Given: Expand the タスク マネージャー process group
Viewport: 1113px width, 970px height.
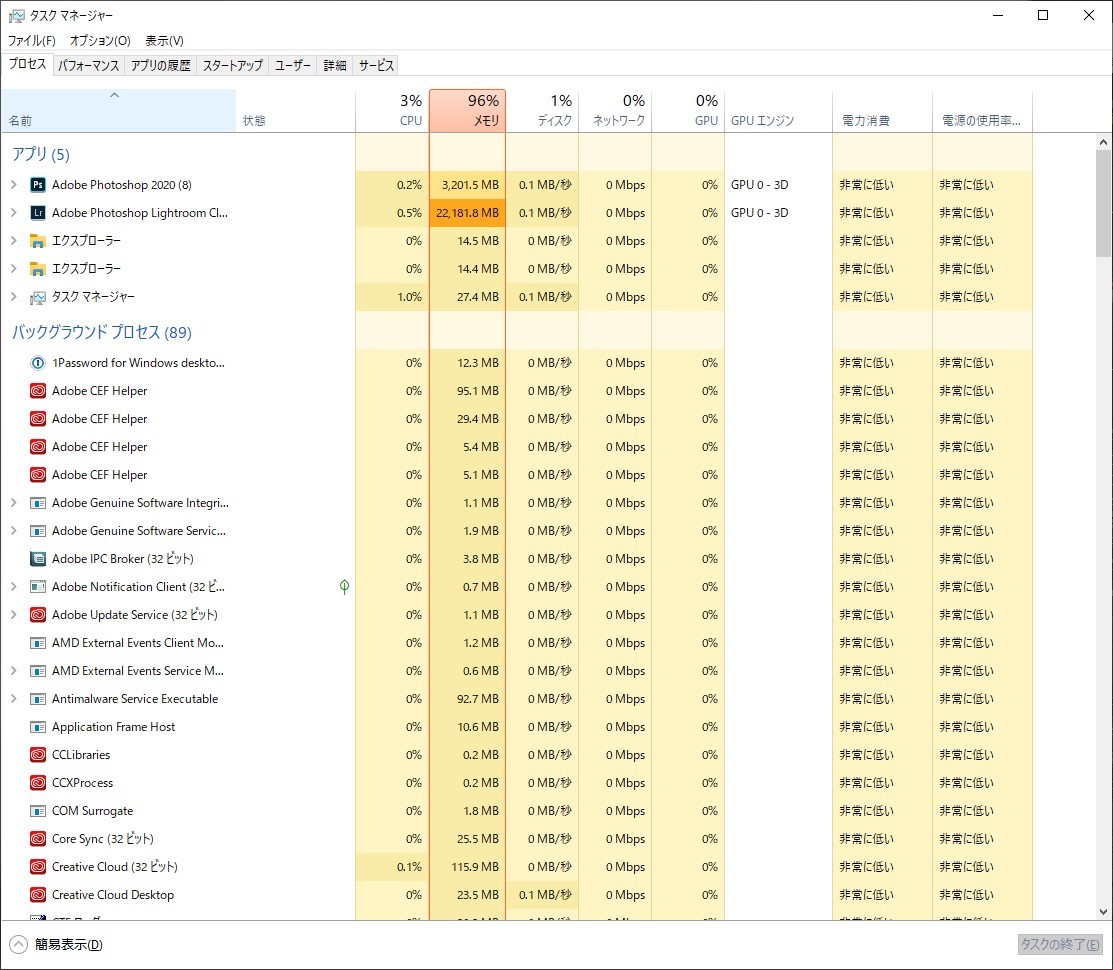Looking at the screenshot, I should 13,297.
